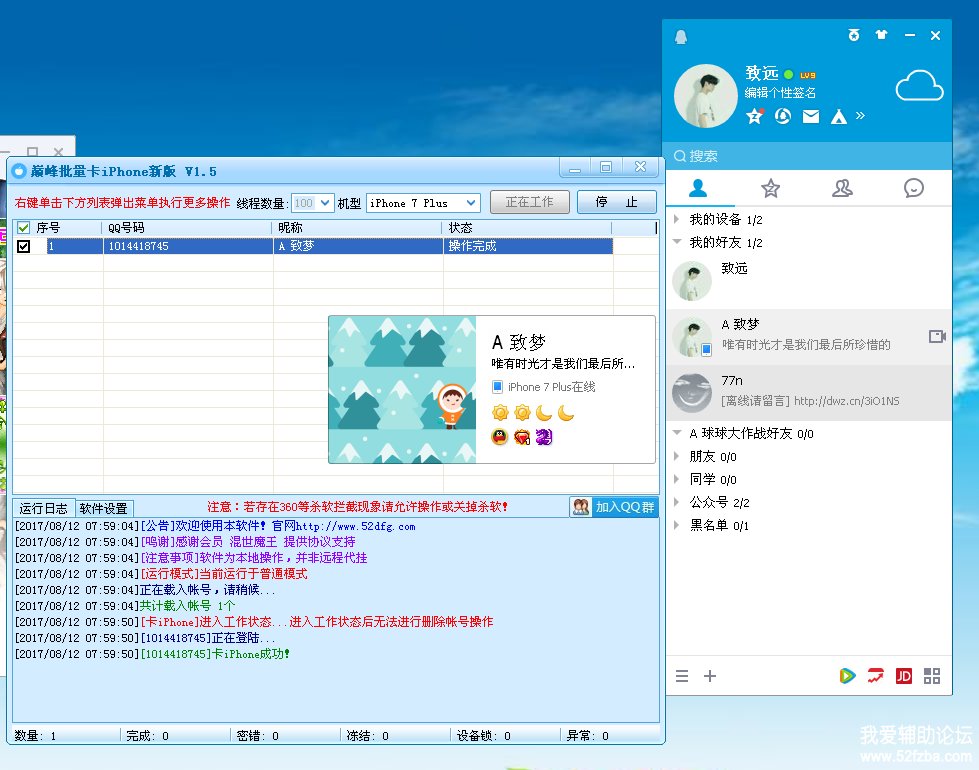The height and width of the screenshot is (770, 979).
Task: Switch to the 运行日志 tab
Action: coord(44,508)
